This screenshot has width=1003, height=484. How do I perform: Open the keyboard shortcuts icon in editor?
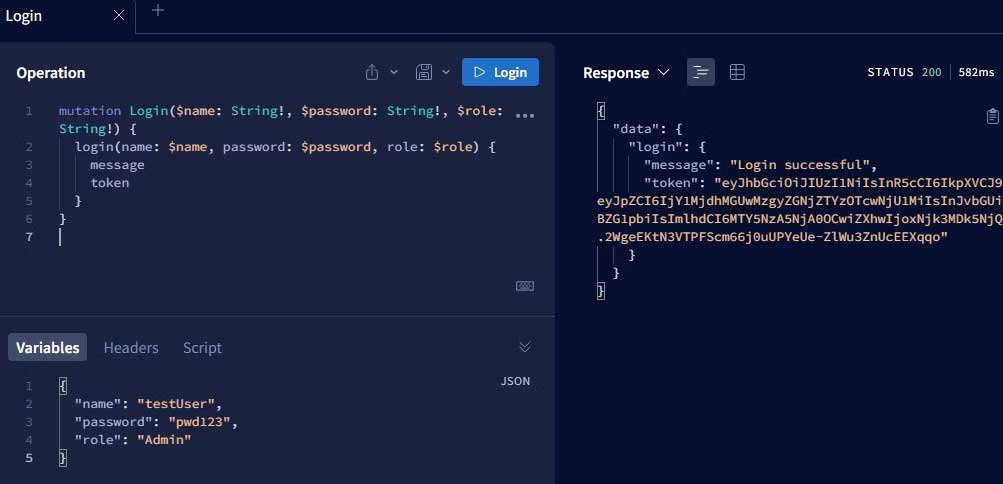tap(525, 286)
